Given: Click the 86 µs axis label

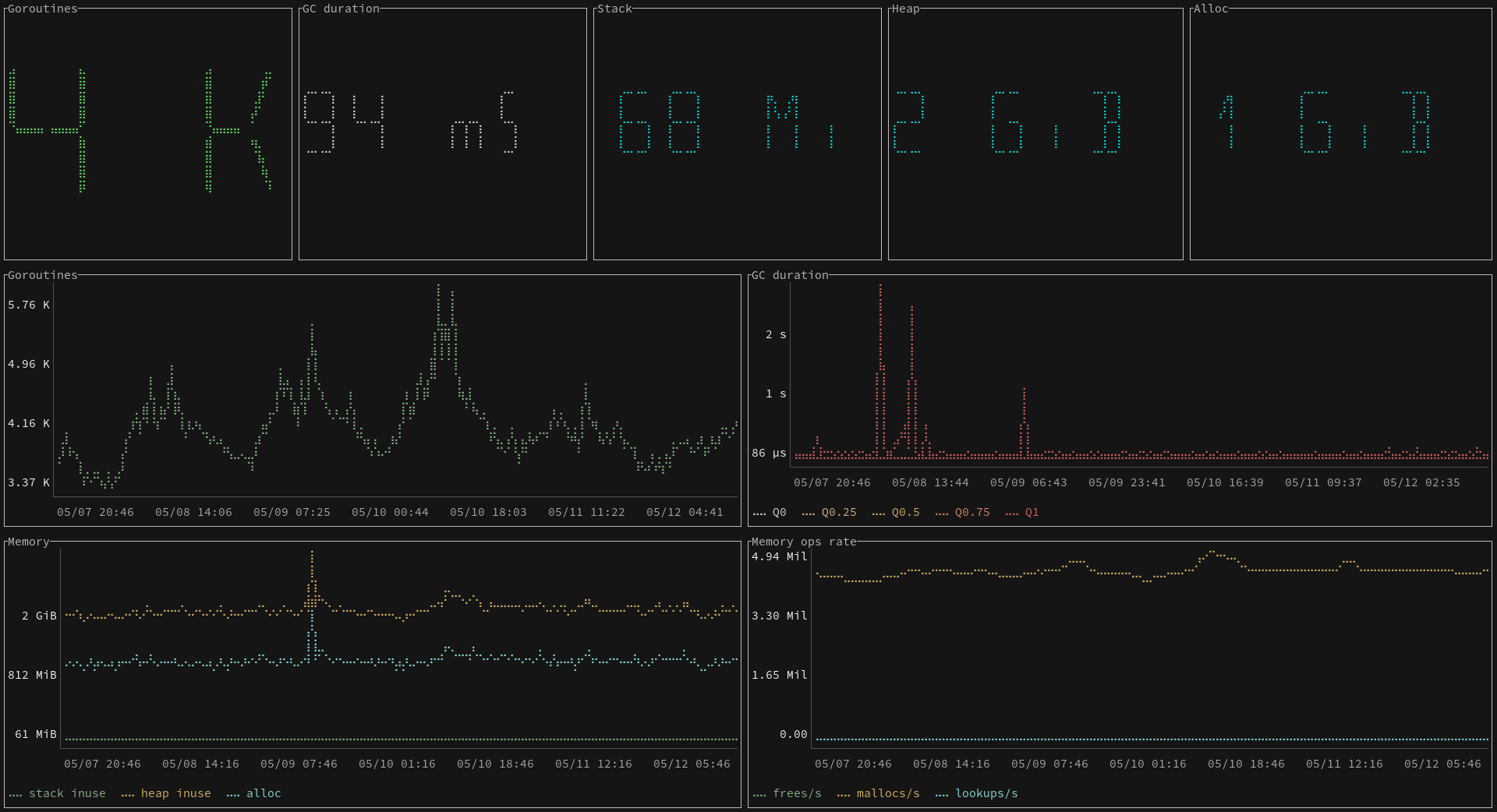Looking at the screenshot, I should click(769, 453).
